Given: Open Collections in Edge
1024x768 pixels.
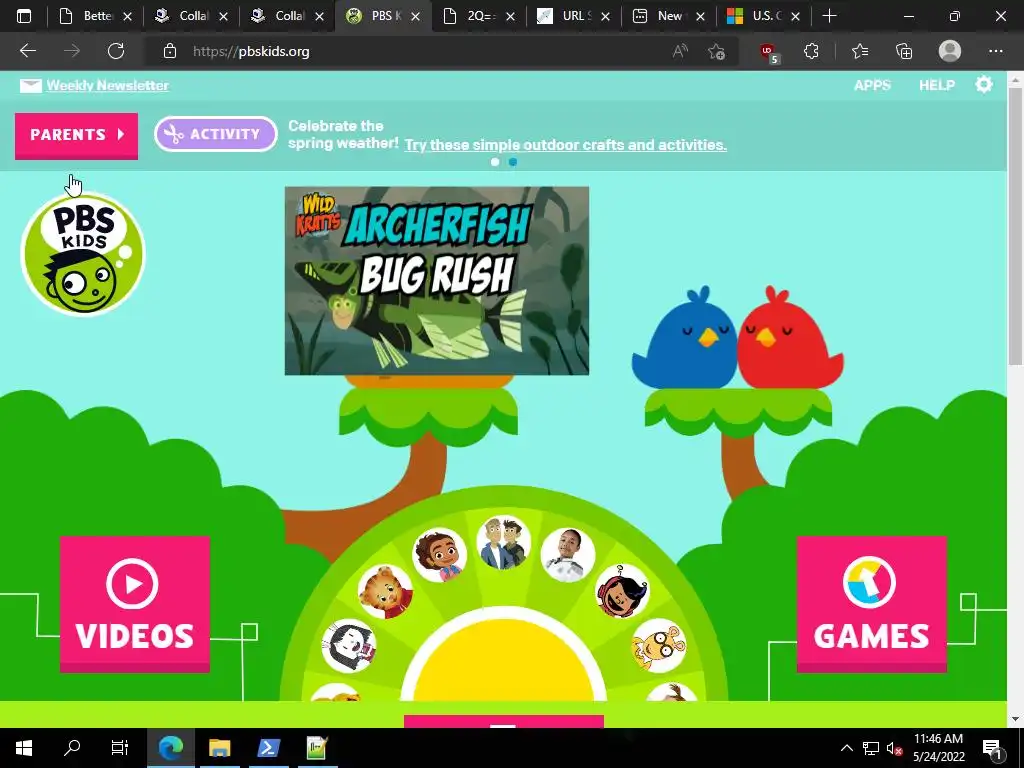Looking at the screenshot, I should point(904,51).
